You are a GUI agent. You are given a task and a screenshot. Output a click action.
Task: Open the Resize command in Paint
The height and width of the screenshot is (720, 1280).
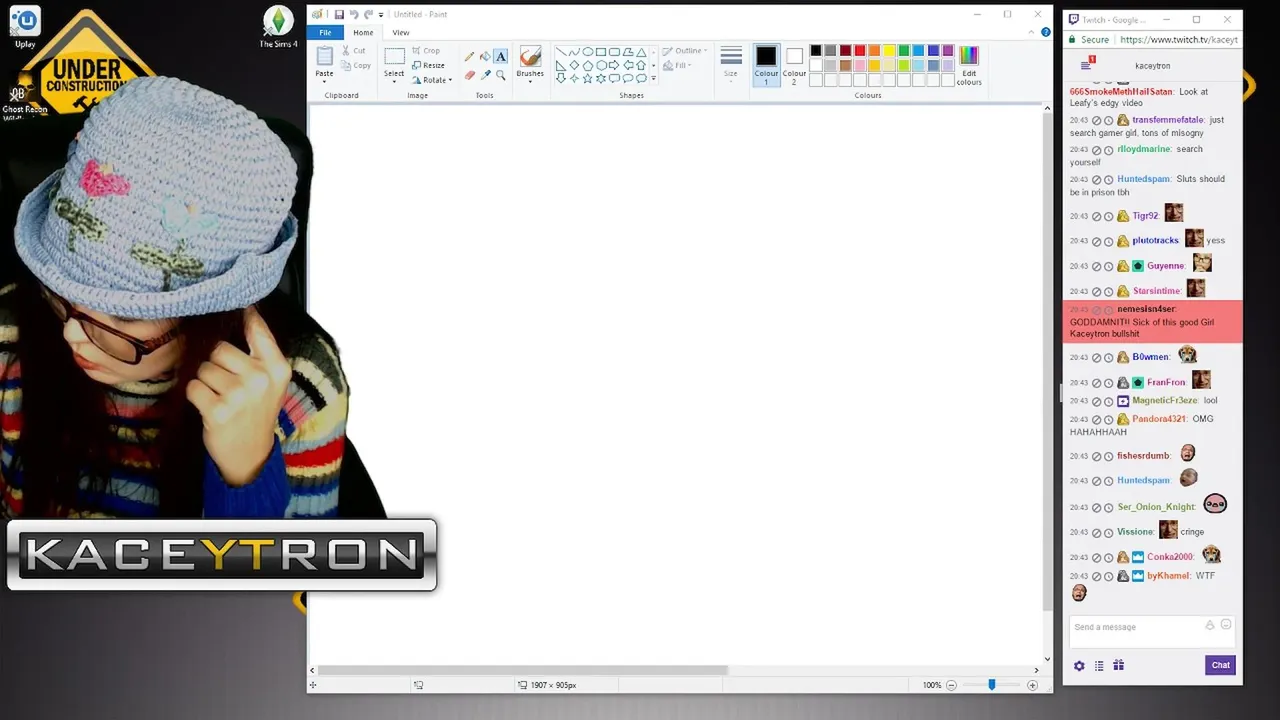tap(428, 65)
